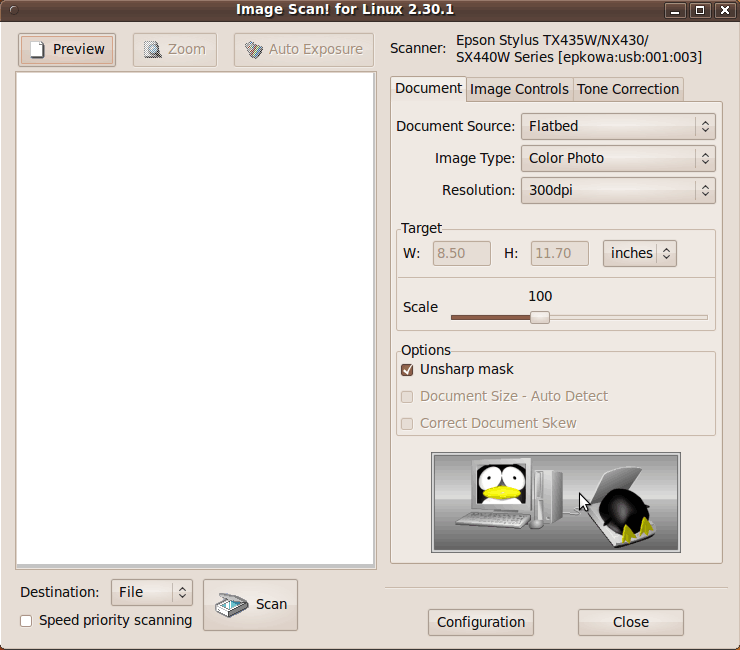Click the magnifier icon on Zoom
Screen dimensions: 740x650
[152, 50]
